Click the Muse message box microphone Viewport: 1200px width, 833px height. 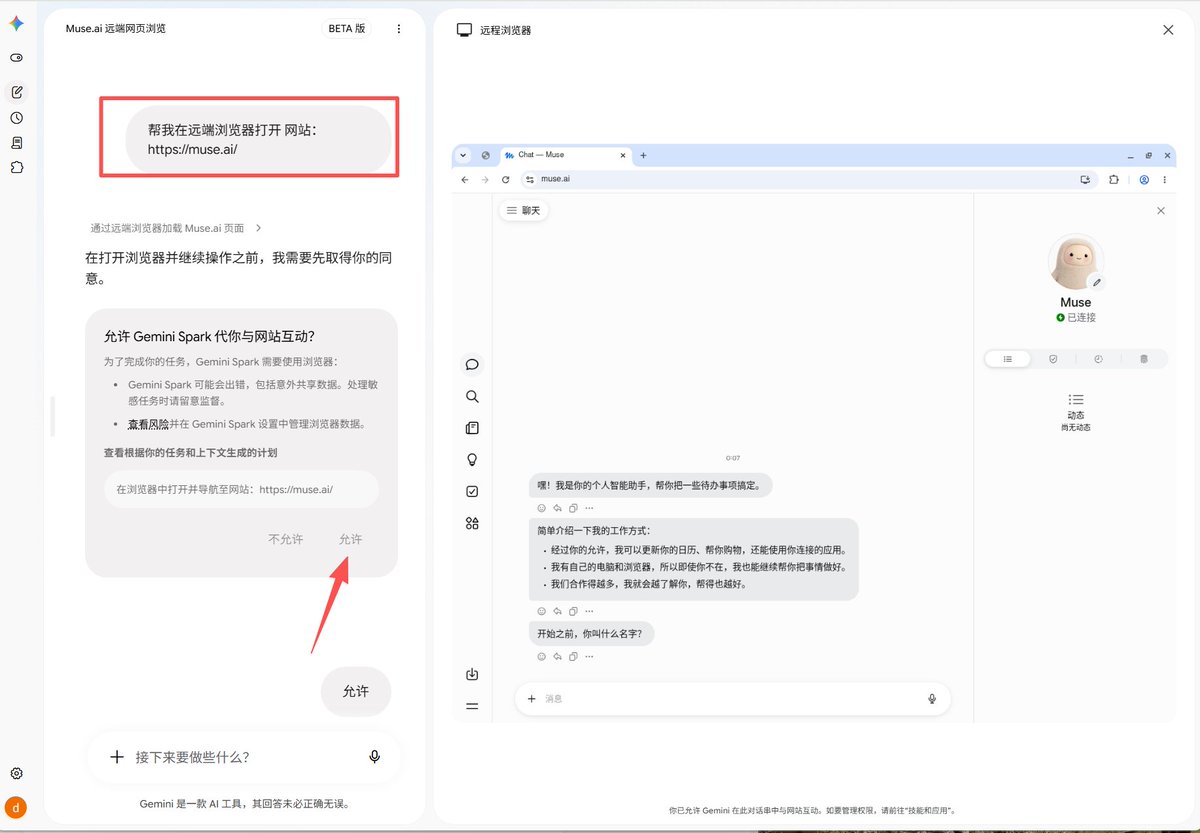coord(933,699)
